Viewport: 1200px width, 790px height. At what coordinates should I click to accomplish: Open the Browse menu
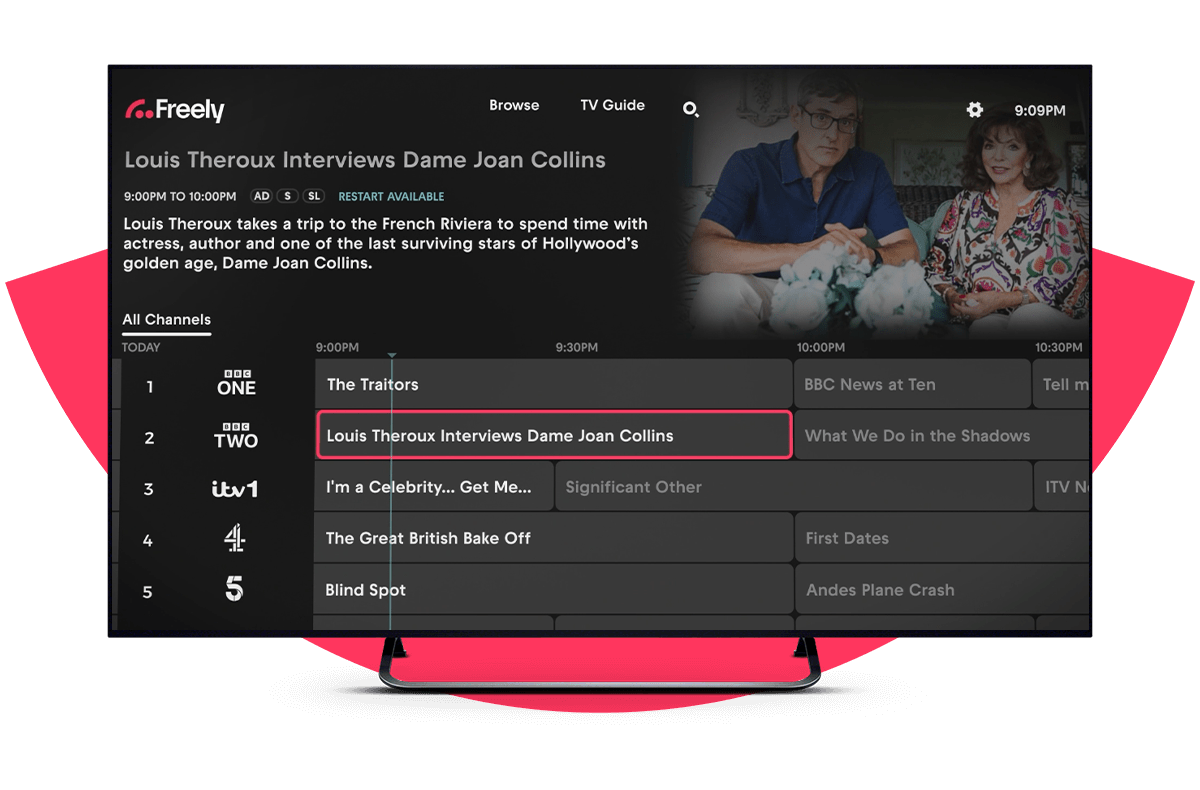coord(514,105)
